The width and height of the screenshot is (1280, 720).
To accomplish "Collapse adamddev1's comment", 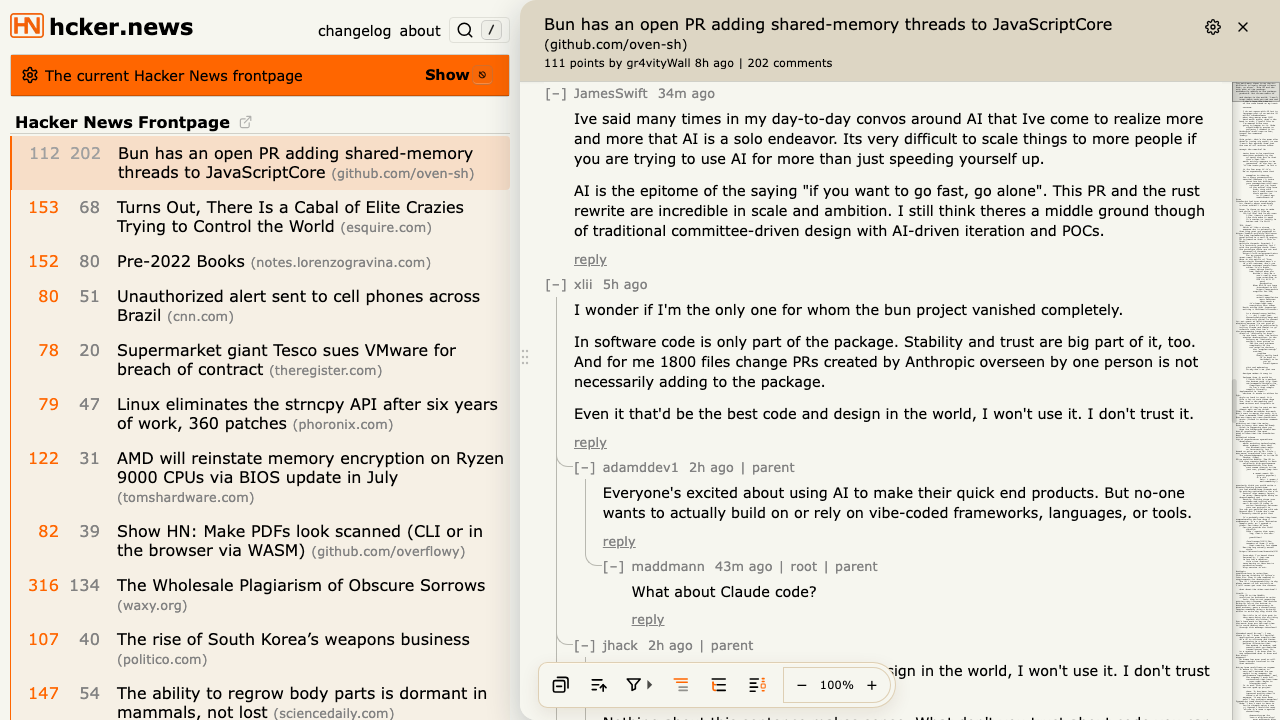I will click(x=585, y=468).
